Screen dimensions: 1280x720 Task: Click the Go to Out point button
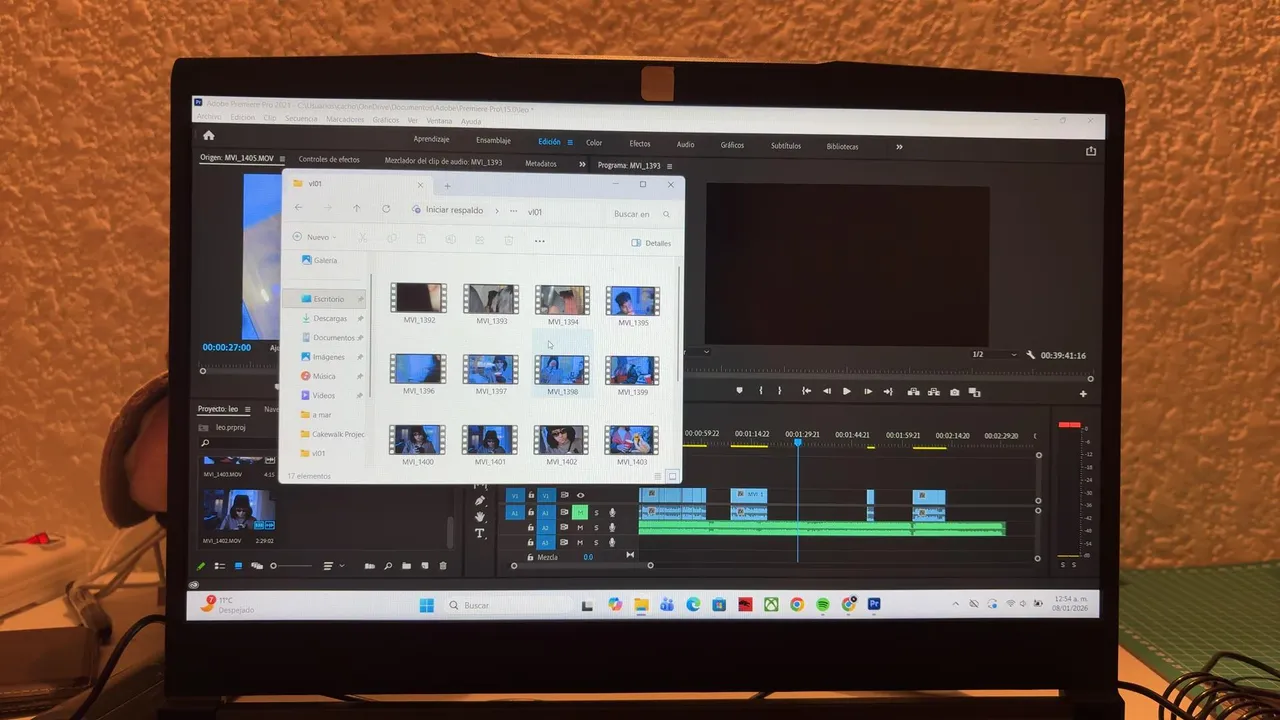click(x=888, y=391)
